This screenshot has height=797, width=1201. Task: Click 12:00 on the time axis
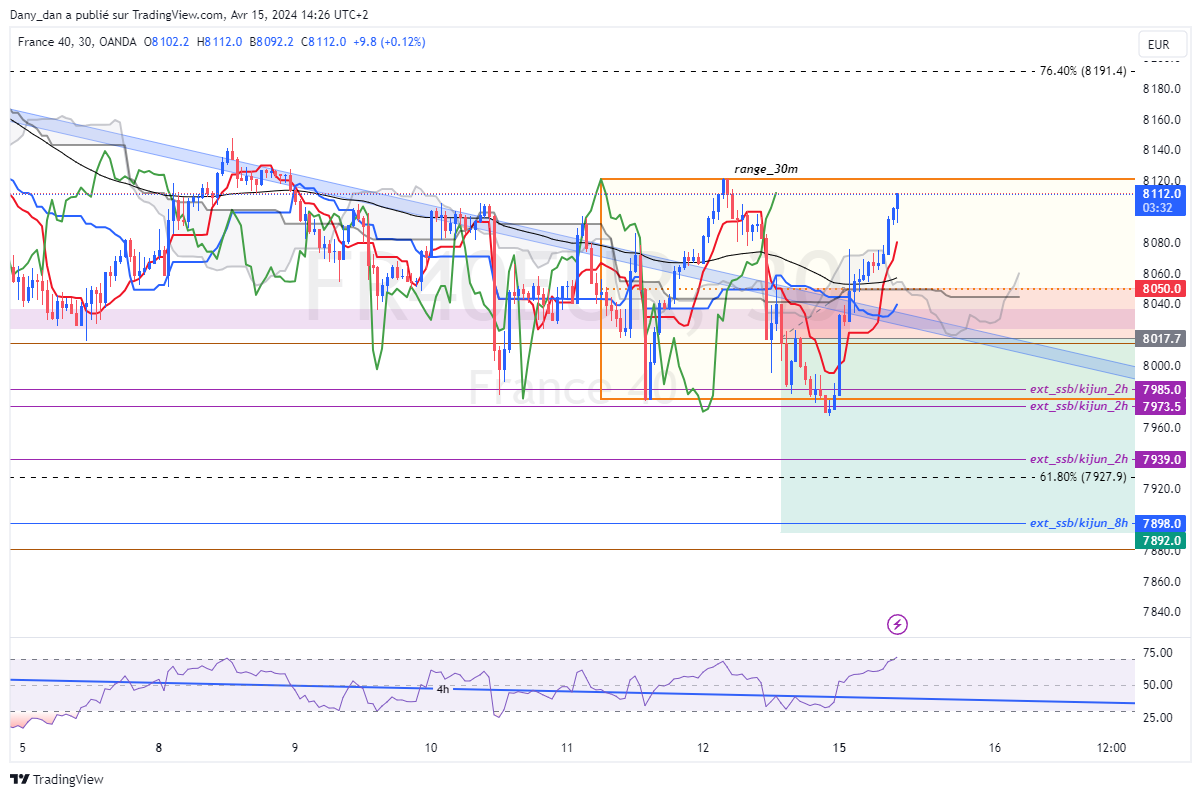(x=1111, y=747)
